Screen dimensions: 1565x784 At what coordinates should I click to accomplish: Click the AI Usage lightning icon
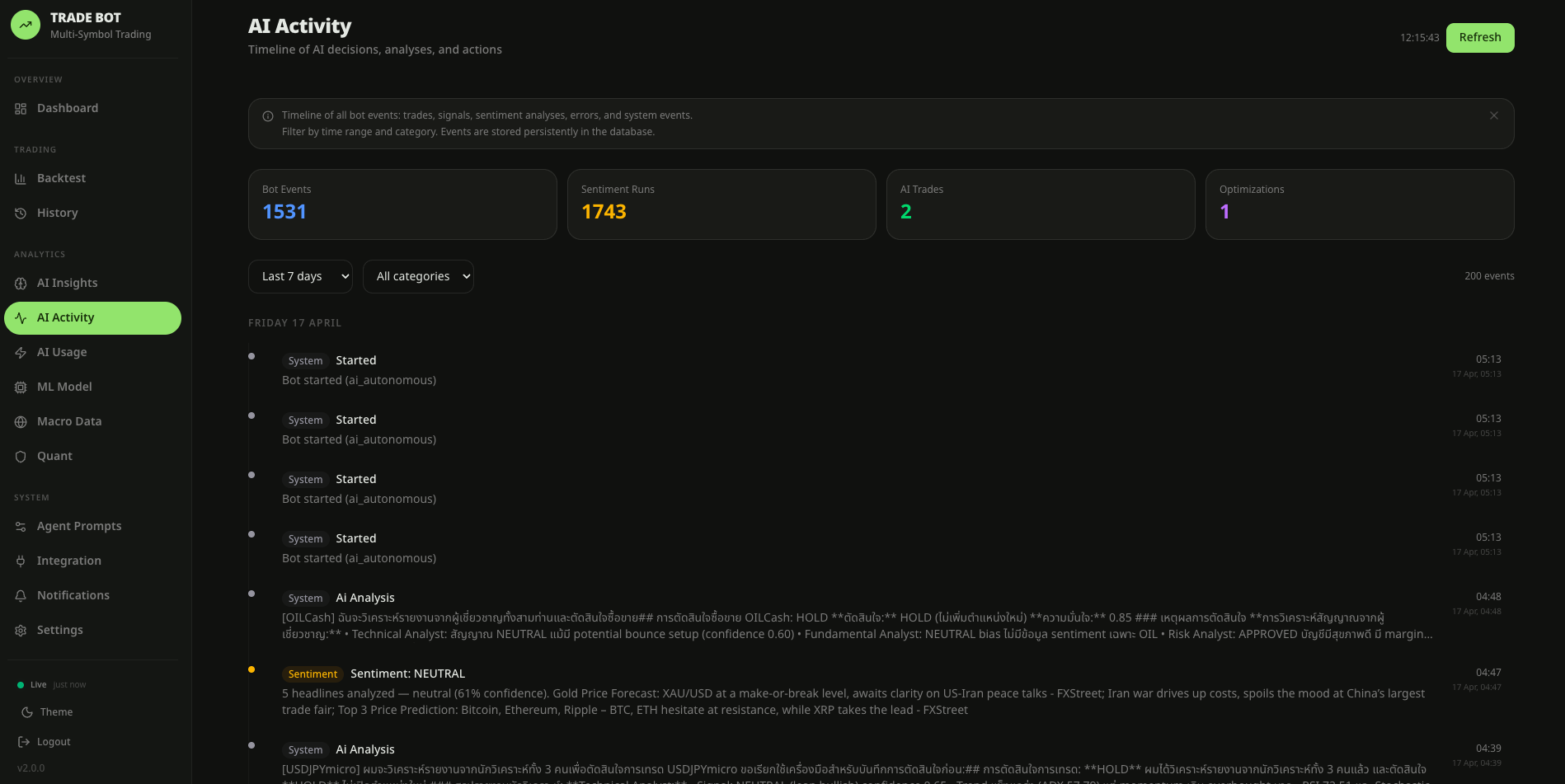click(x=21, y=353)
